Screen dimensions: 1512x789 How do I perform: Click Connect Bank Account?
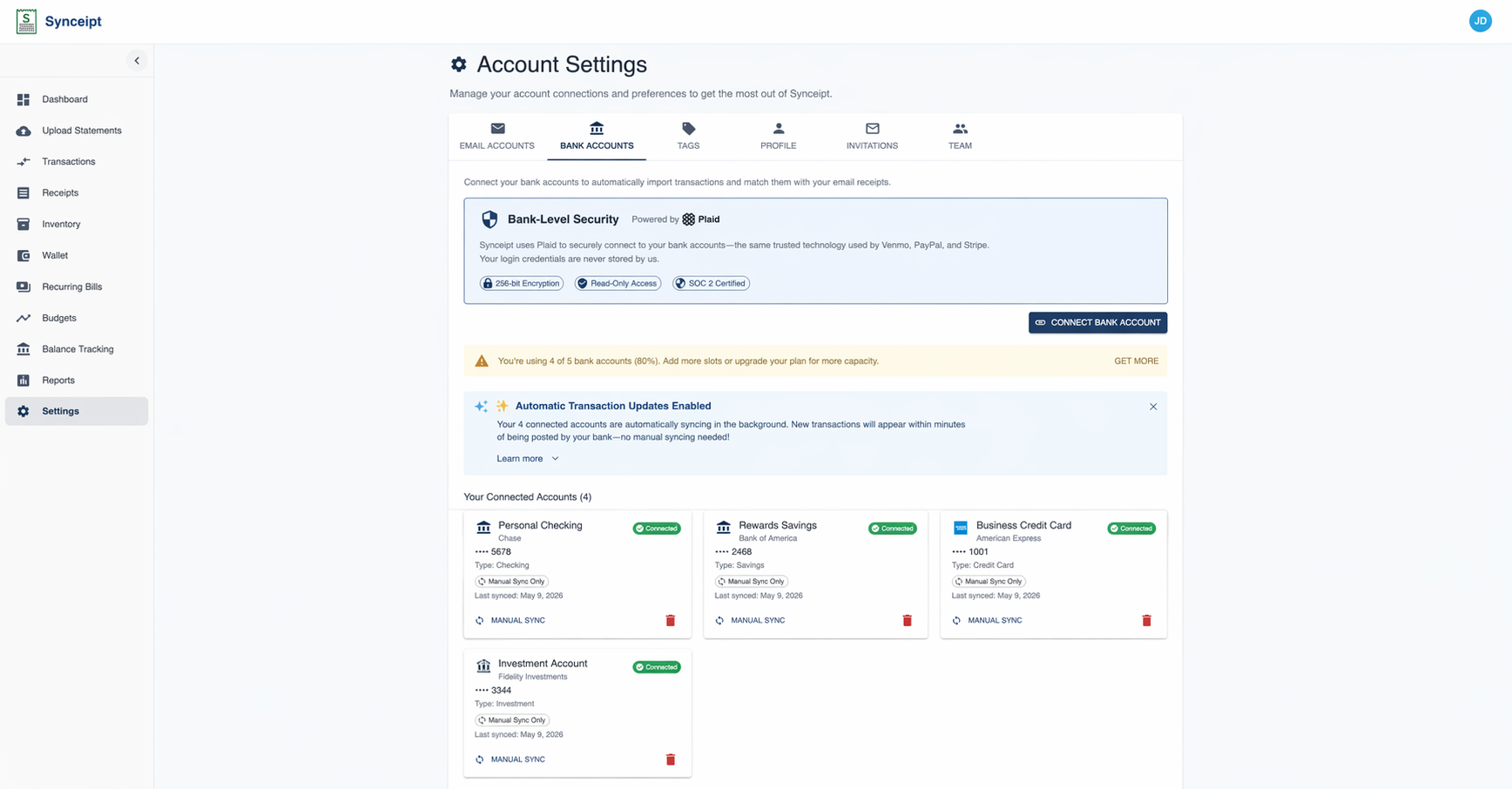1097,322
